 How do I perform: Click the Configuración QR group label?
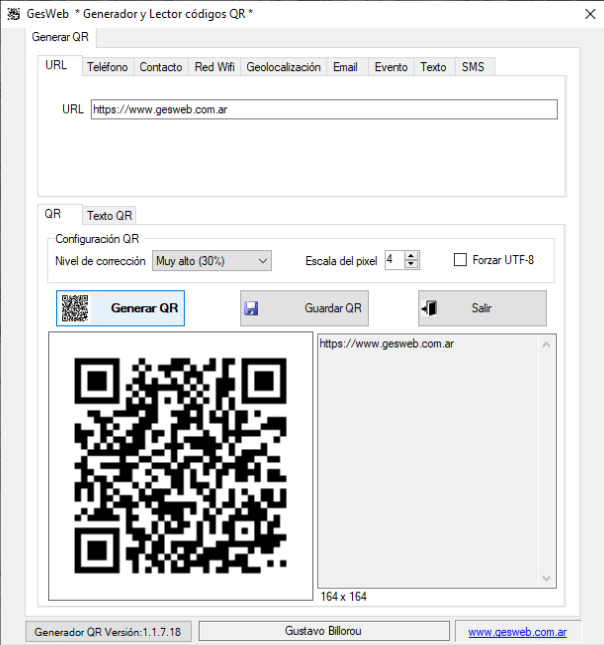coord(97,239)
